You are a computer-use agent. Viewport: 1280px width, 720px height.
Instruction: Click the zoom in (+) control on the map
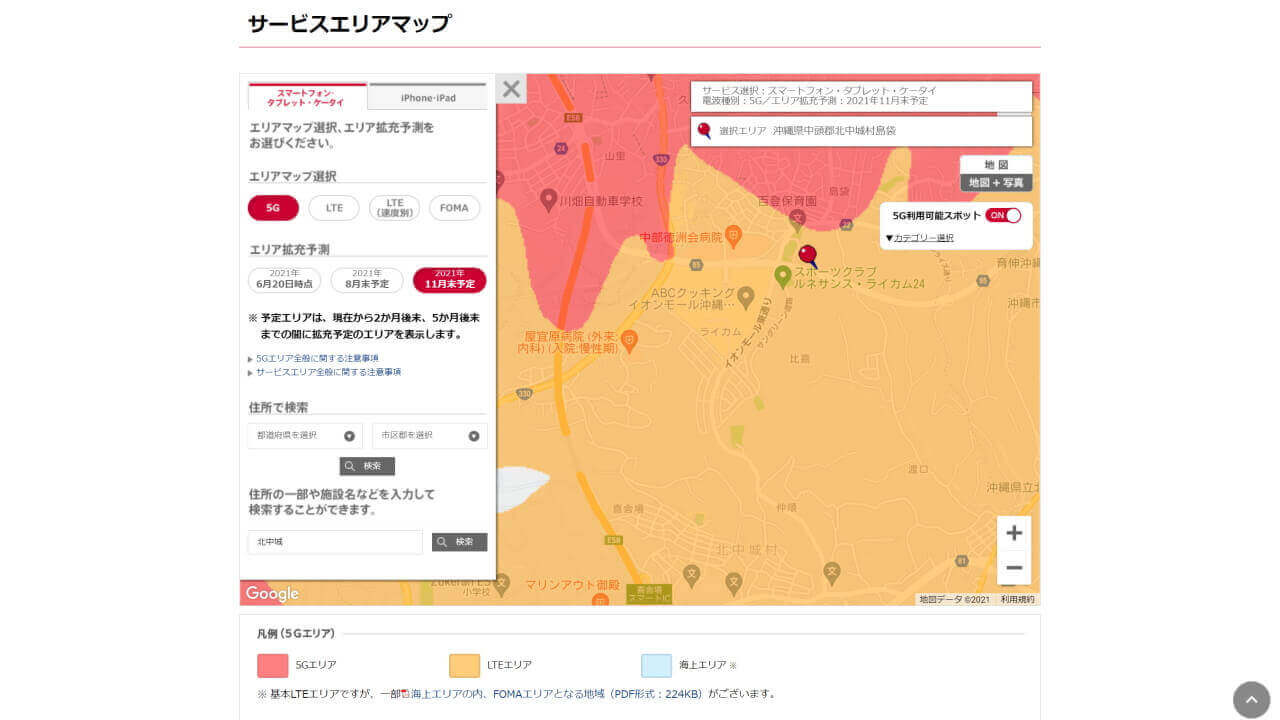click(1014, 533)
